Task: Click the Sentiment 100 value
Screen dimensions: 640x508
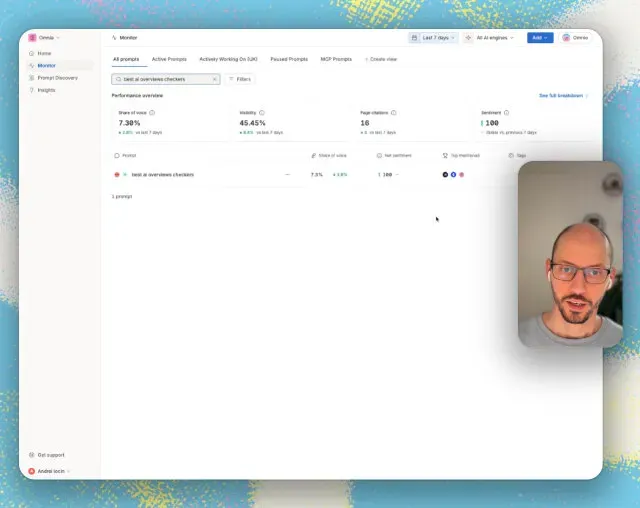Action: (x=492, y=123)
